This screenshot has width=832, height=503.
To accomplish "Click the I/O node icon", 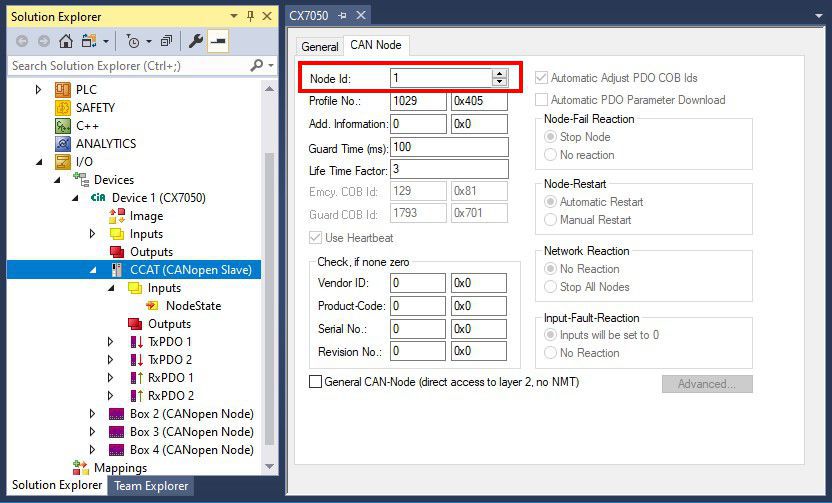I will tap(63, 162).
